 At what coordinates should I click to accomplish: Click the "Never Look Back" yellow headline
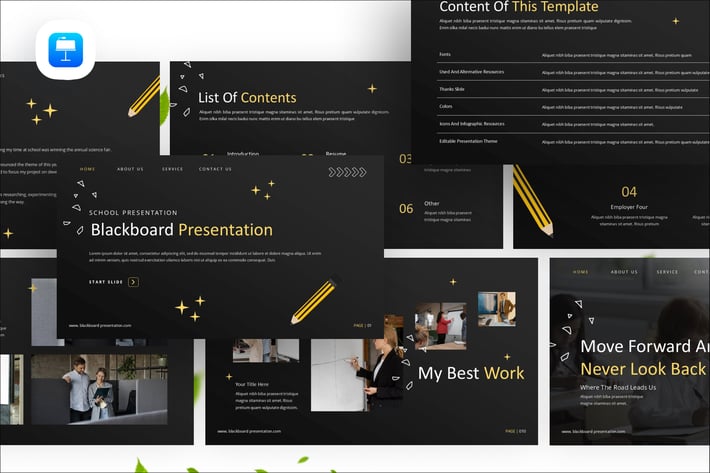(643, 369)
